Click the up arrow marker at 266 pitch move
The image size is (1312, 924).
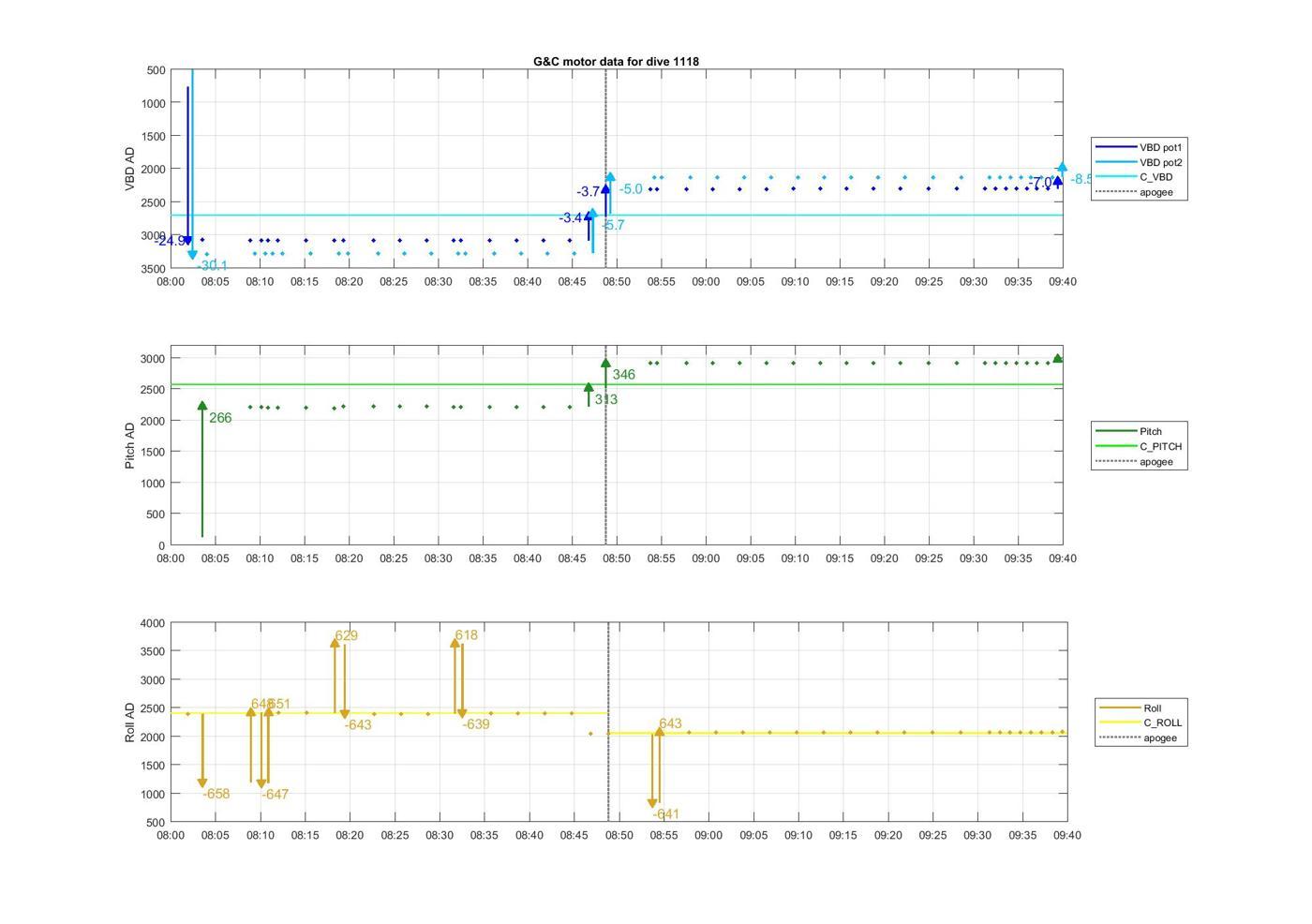point(202,406)
